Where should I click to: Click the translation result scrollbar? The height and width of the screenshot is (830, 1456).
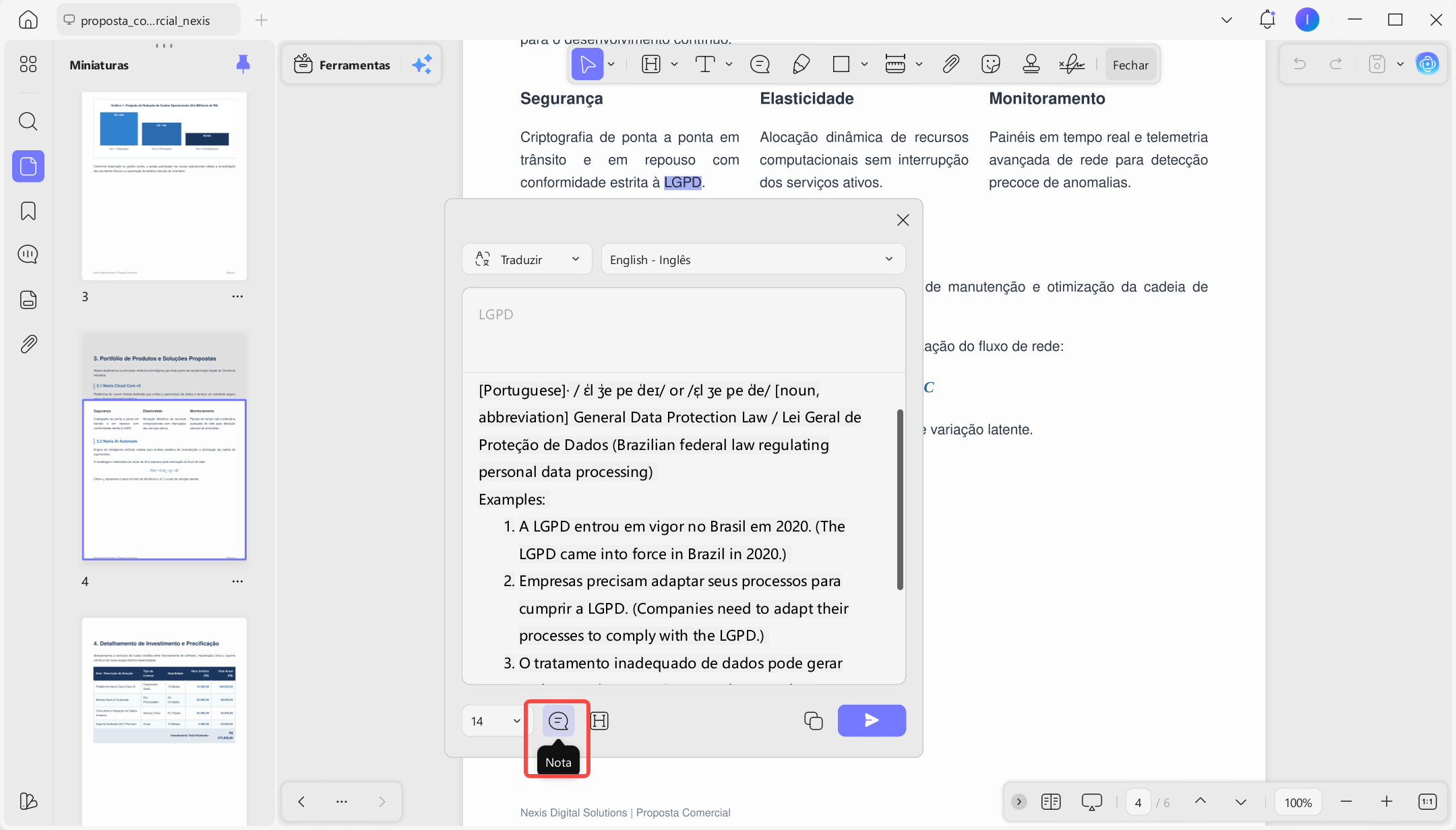(x=900, y=499)
